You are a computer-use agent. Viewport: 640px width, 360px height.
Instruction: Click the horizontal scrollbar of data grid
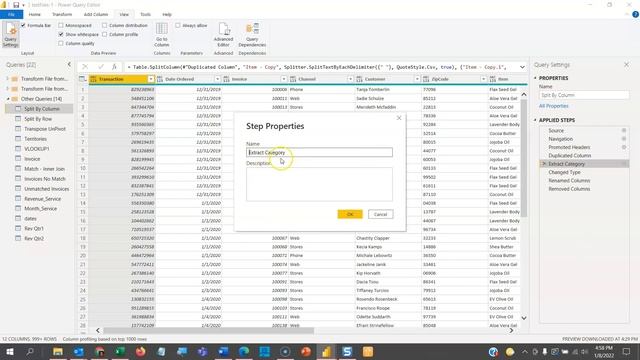click(208, 330)
